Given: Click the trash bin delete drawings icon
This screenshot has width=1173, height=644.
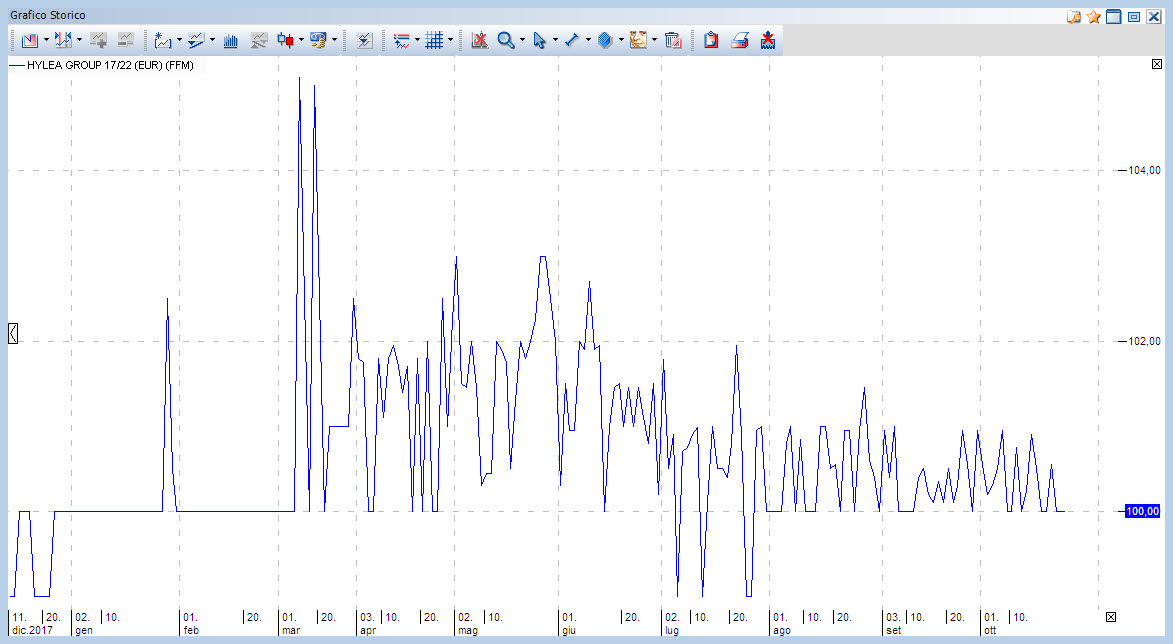Looking at the screenshot, I should point(673,41).
